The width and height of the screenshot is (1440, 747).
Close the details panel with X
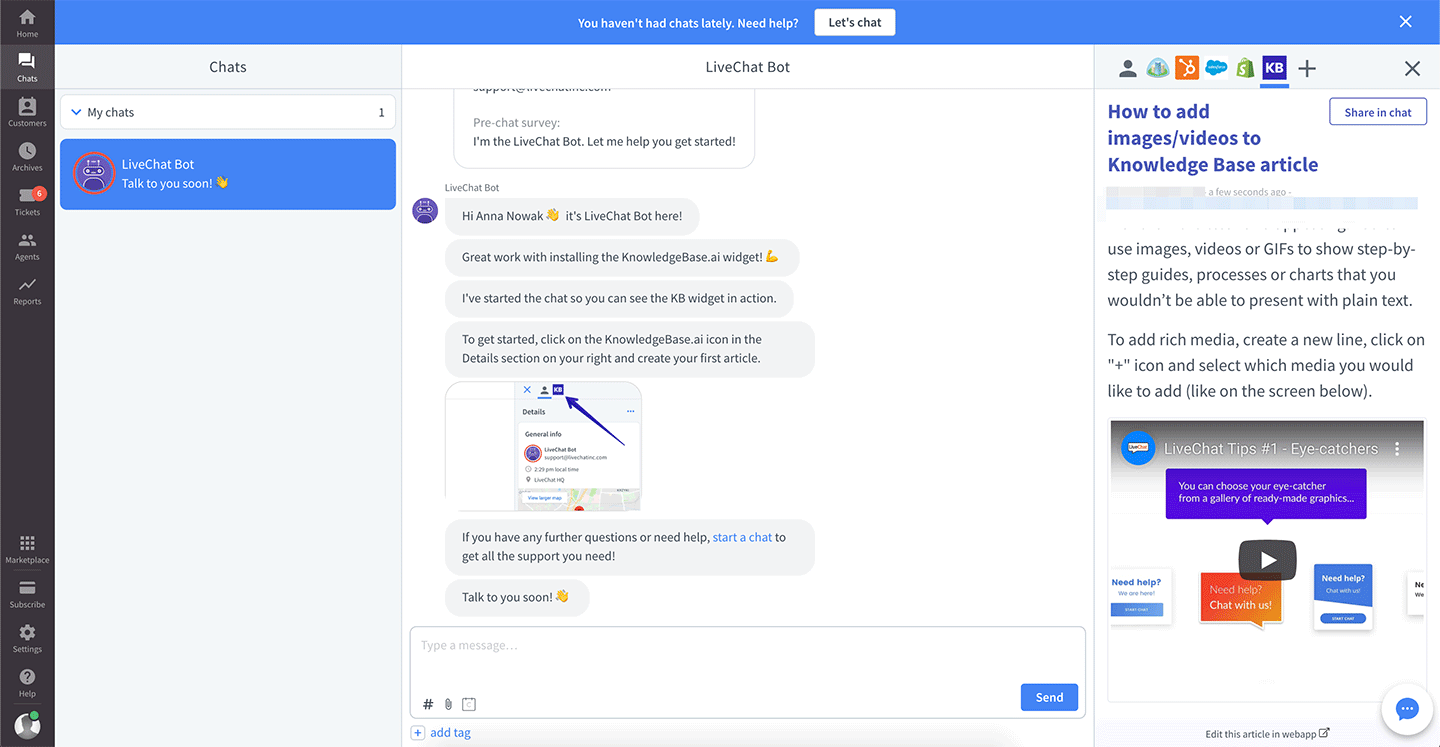(x=1412, y=68)
